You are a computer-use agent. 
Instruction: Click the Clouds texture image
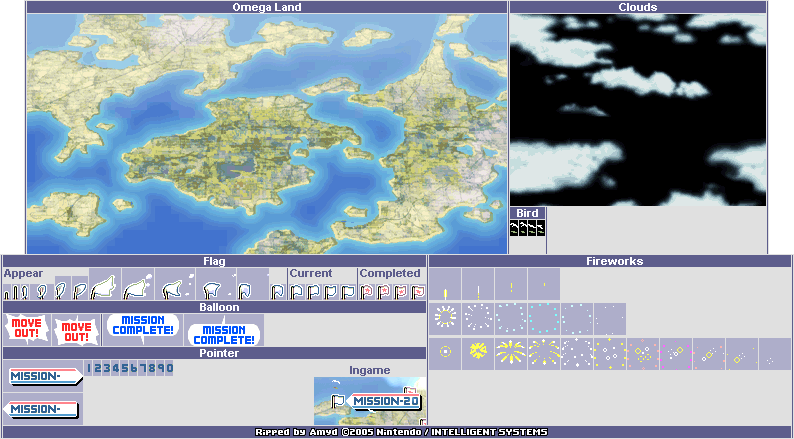(x=637, y=110)
